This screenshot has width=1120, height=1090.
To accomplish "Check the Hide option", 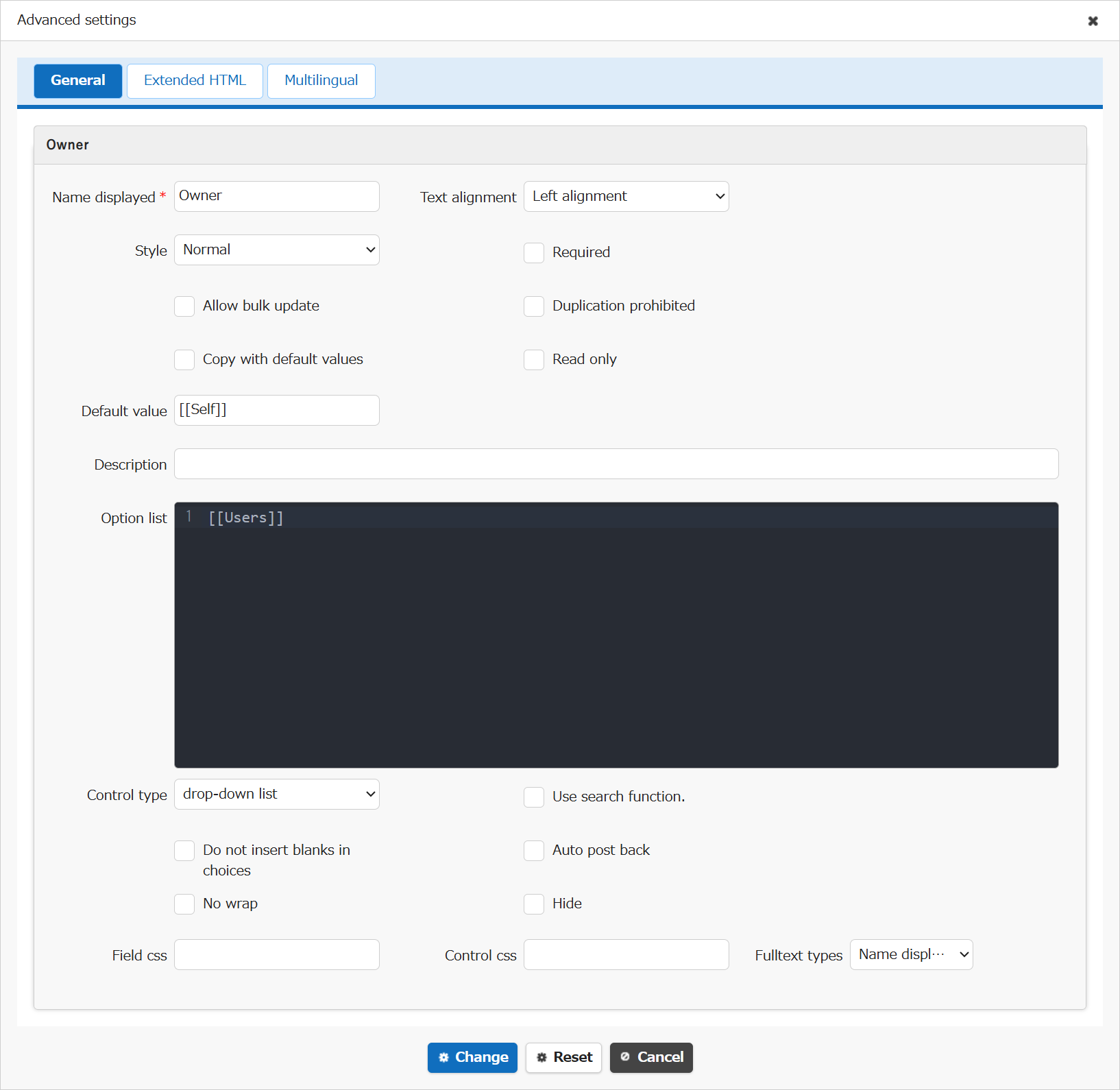I will 534,904.
